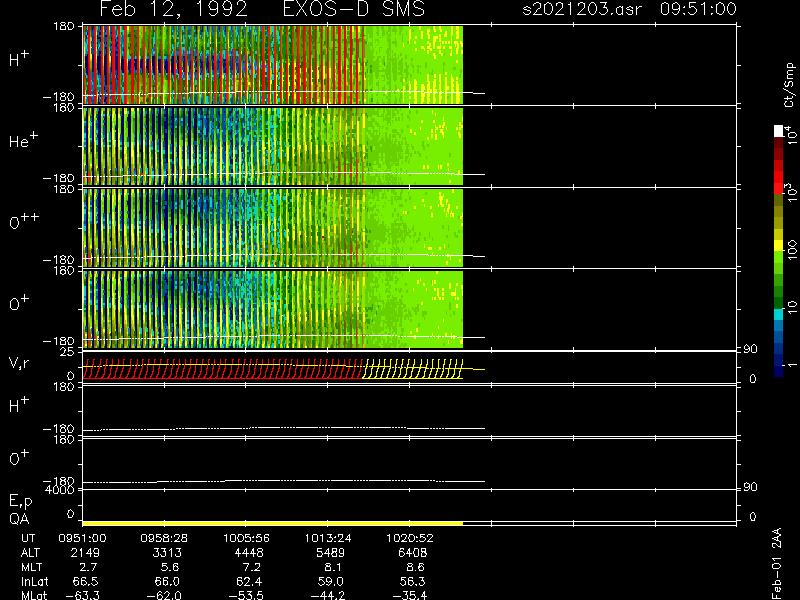Click the "4000" tick on E,p axis

(x=59, y=490)
